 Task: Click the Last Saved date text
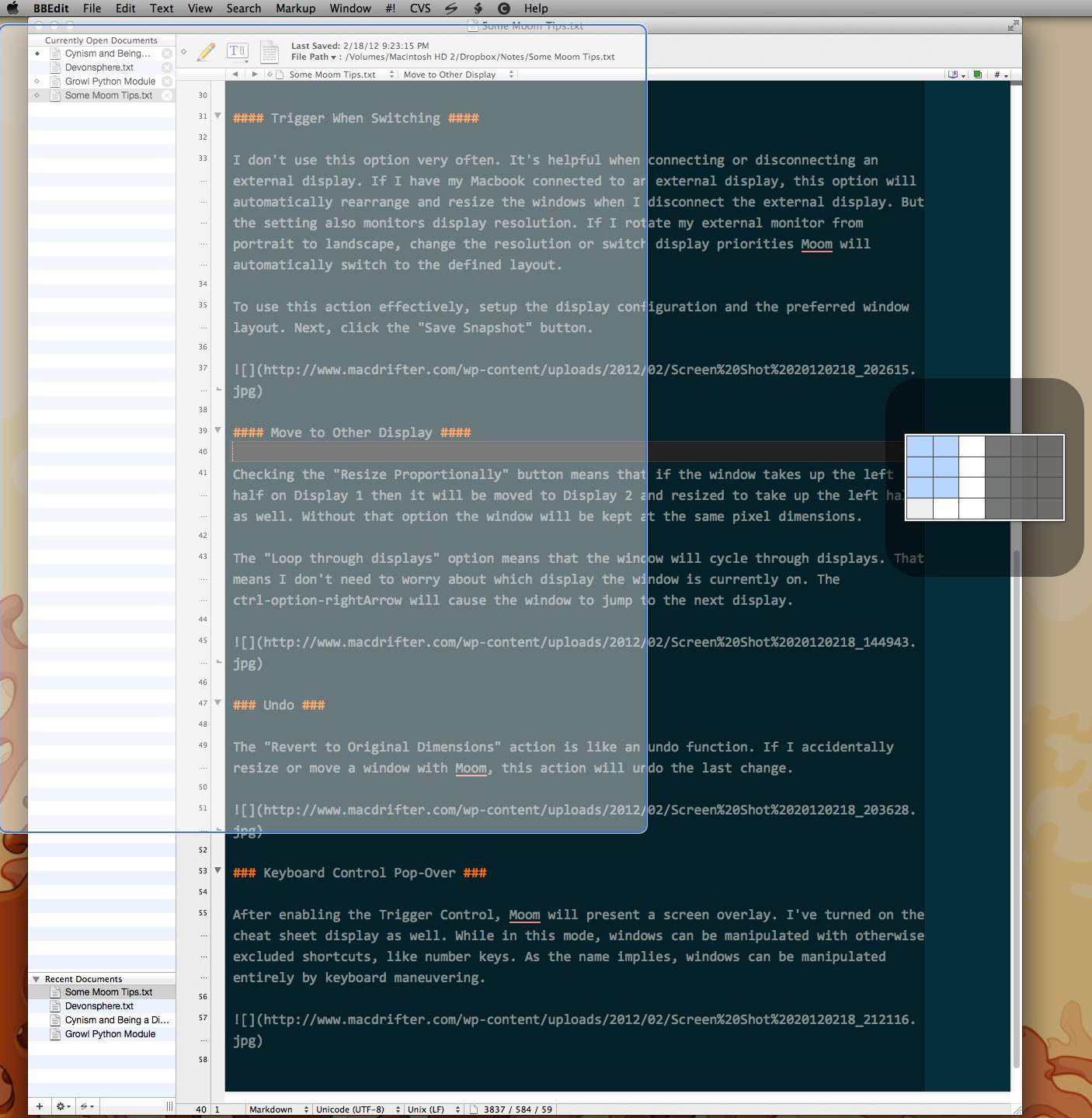pos(360,46)
